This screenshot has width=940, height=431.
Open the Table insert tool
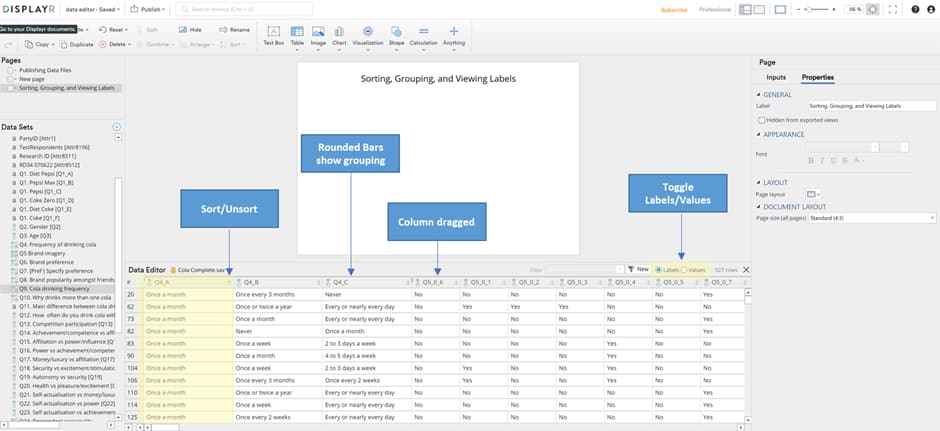point(297,36)
